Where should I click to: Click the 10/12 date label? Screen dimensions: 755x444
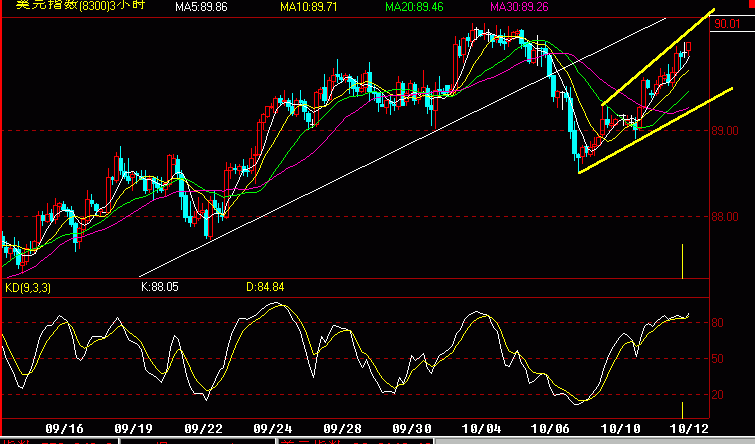coord(689,429)
